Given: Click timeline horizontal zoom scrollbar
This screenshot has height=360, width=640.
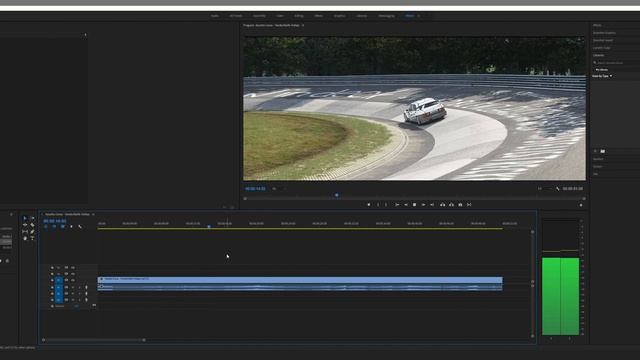Looking at the screenshot, I should (93, 340).
